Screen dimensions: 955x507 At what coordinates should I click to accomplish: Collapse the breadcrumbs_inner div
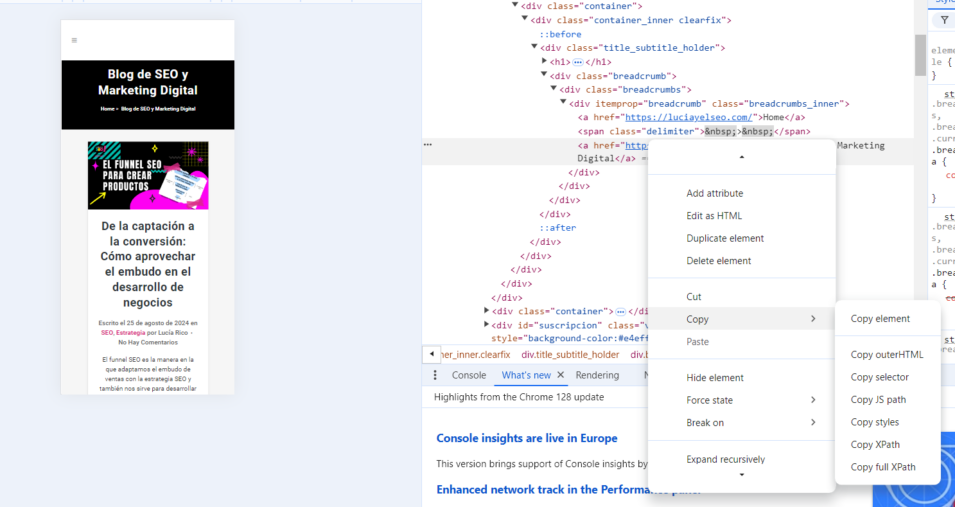[x=563, y=103]
